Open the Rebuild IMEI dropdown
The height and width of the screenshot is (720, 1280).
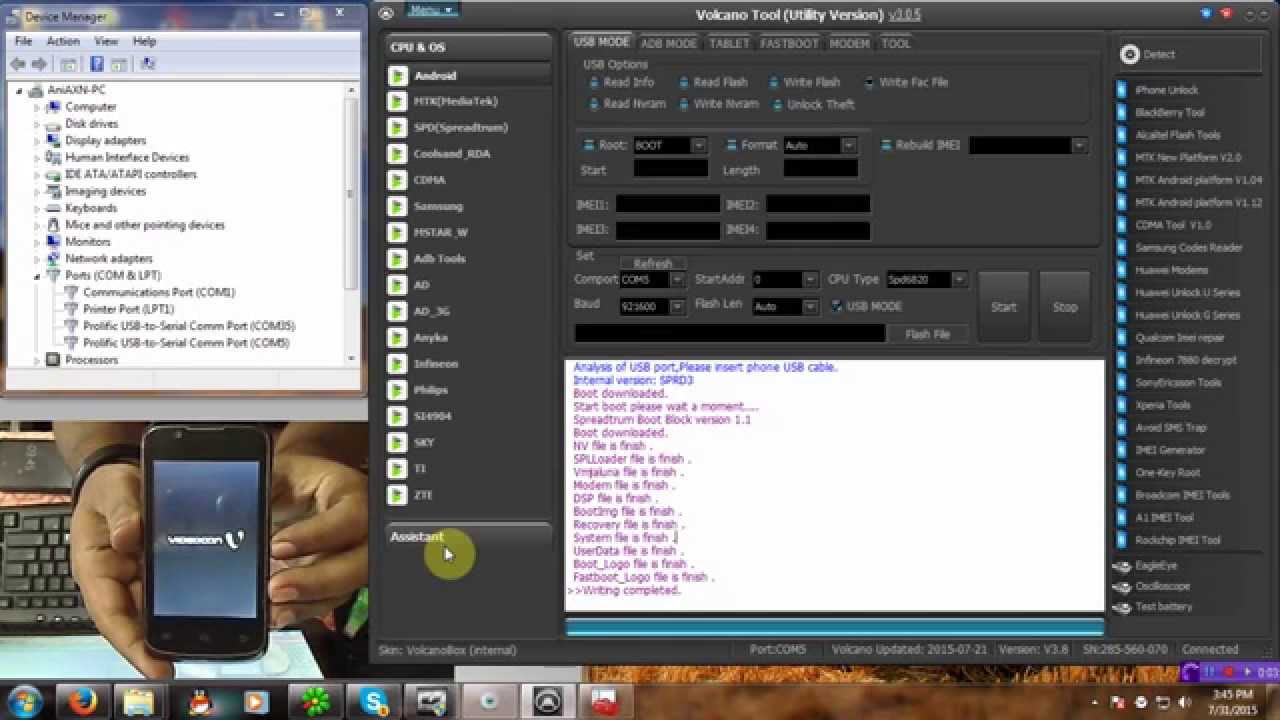pyautogui.click(x=1078, y=145)
